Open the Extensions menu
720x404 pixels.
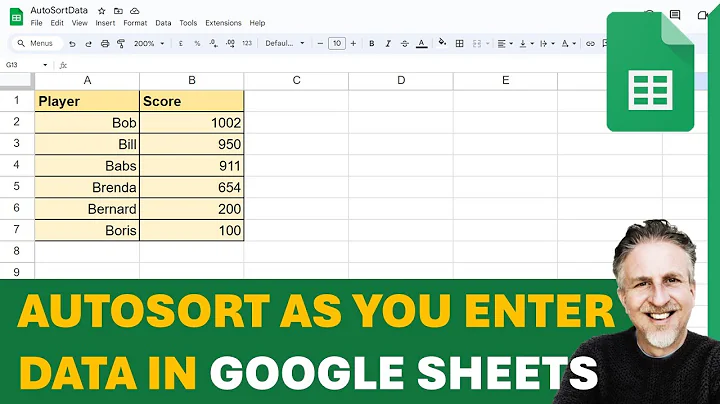click(223, 23)
